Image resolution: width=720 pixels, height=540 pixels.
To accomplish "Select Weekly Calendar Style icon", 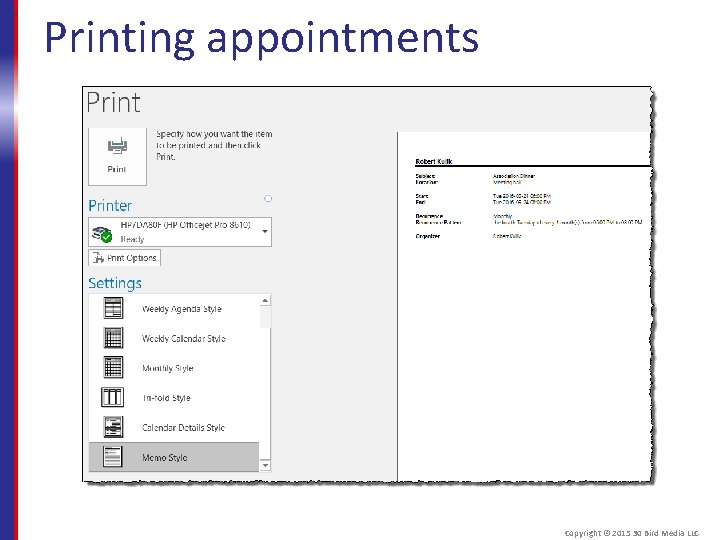I will (x=113, y=338).
